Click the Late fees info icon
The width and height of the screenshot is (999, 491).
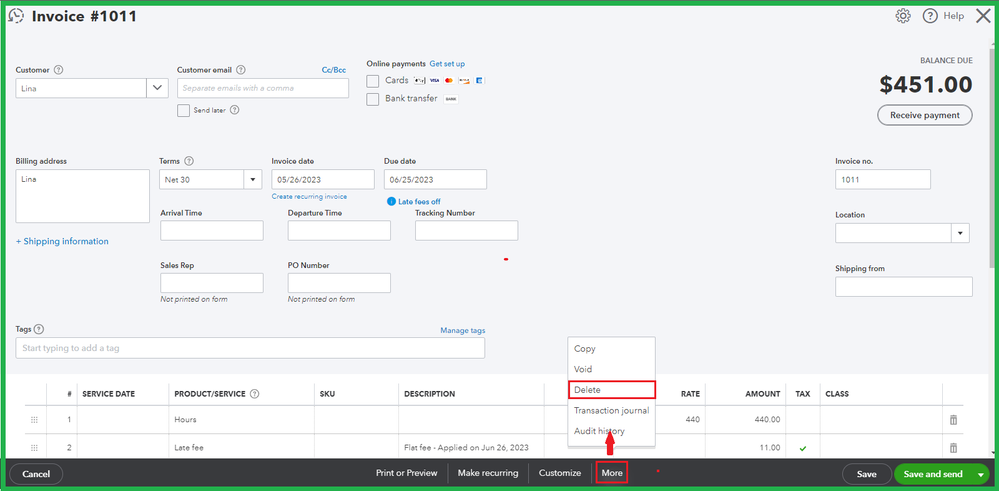[391, 201]
